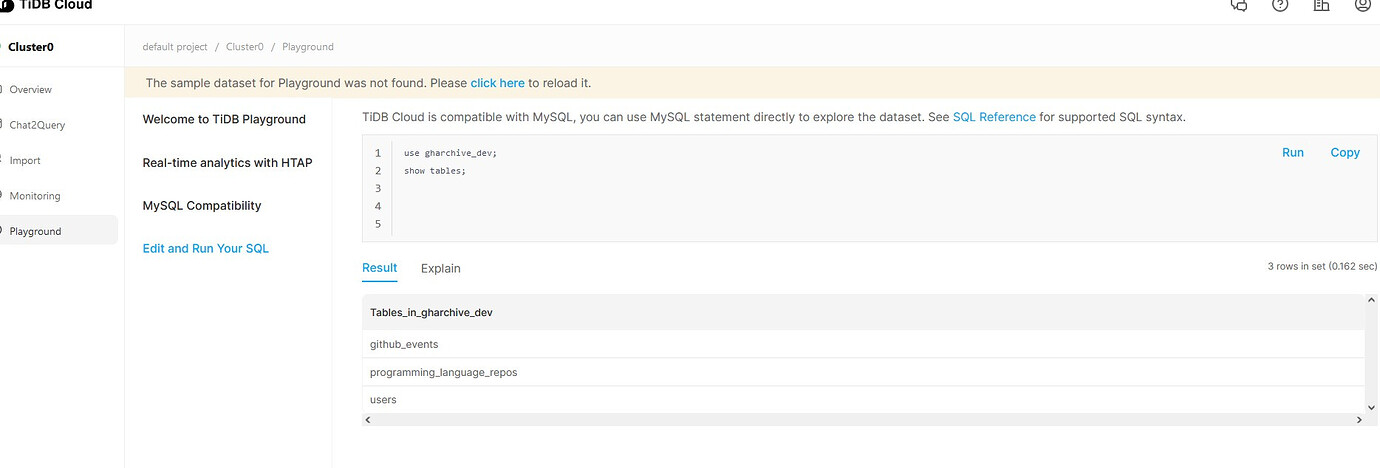Viewport: 1380px width, 468px height.
Task: Click the results scrollbar down arrow
Action: point(1371,406)
